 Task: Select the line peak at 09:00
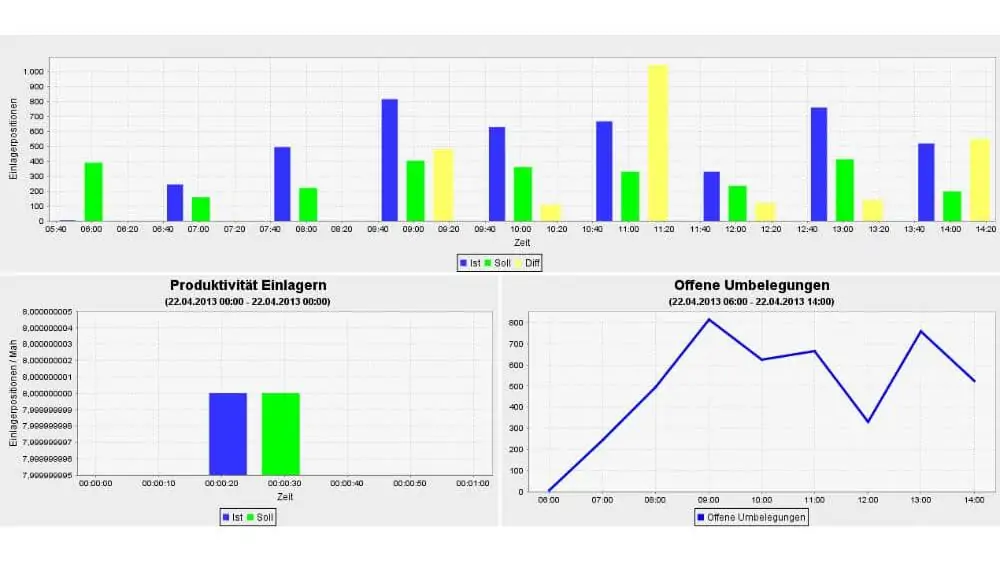click(709, 320)
